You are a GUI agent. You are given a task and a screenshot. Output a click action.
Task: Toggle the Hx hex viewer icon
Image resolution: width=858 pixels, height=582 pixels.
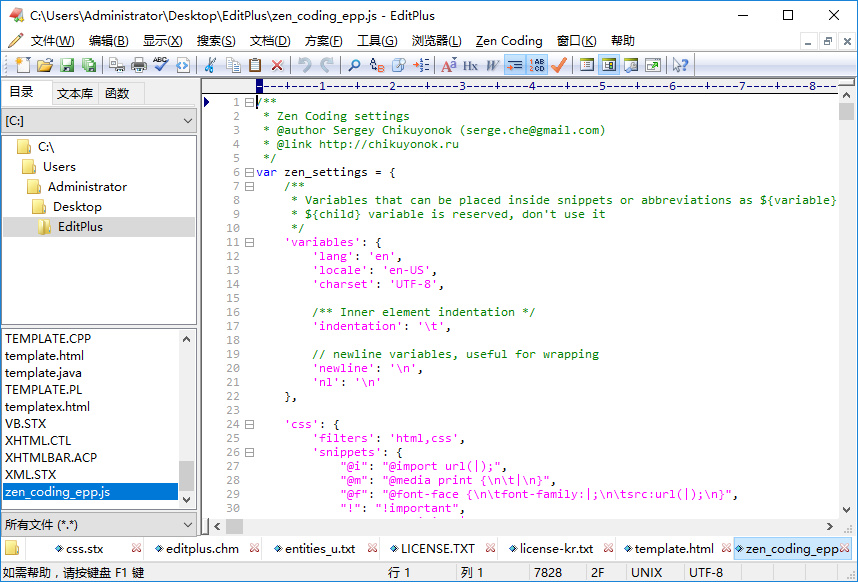(x=470, y=65)
